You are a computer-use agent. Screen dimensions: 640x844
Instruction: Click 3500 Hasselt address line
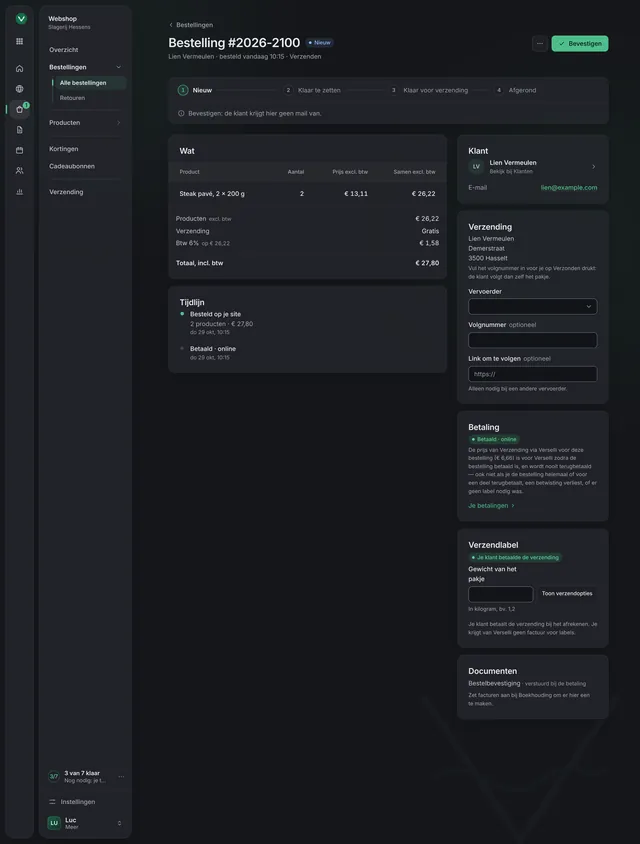pyautogui.click(x=488, y=258)
